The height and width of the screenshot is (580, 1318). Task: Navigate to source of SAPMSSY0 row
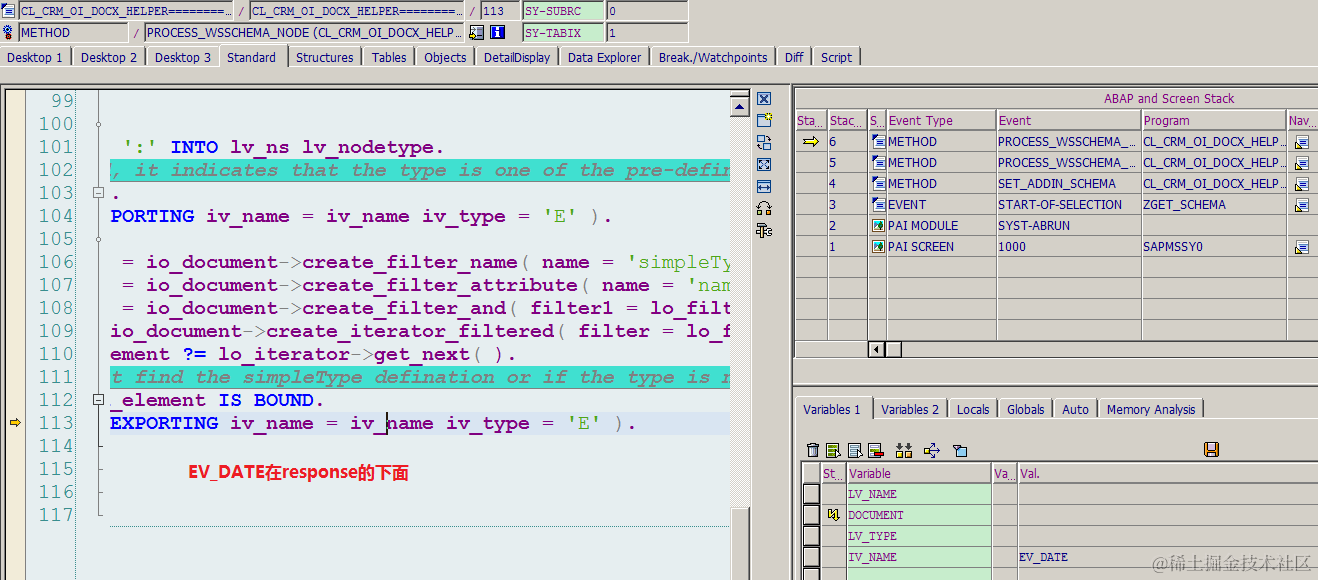(1301, 247)
